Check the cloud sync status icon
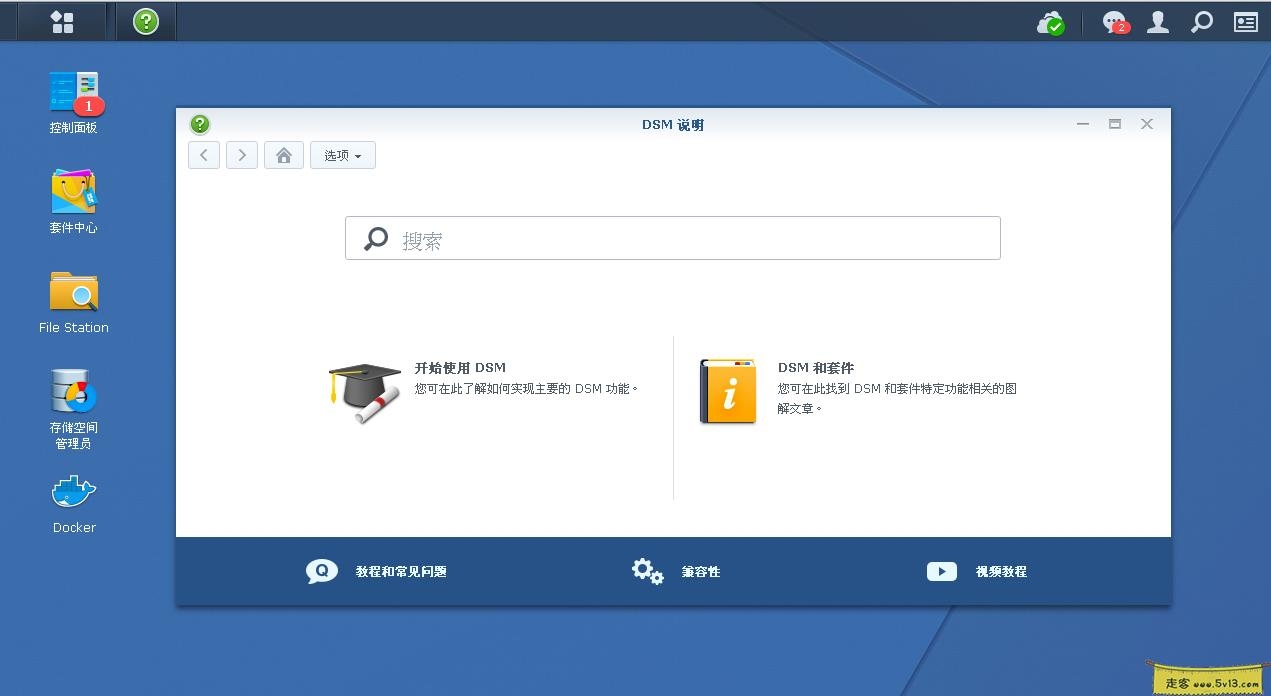Screen dimensions: 1271x696 point(1050,21)
